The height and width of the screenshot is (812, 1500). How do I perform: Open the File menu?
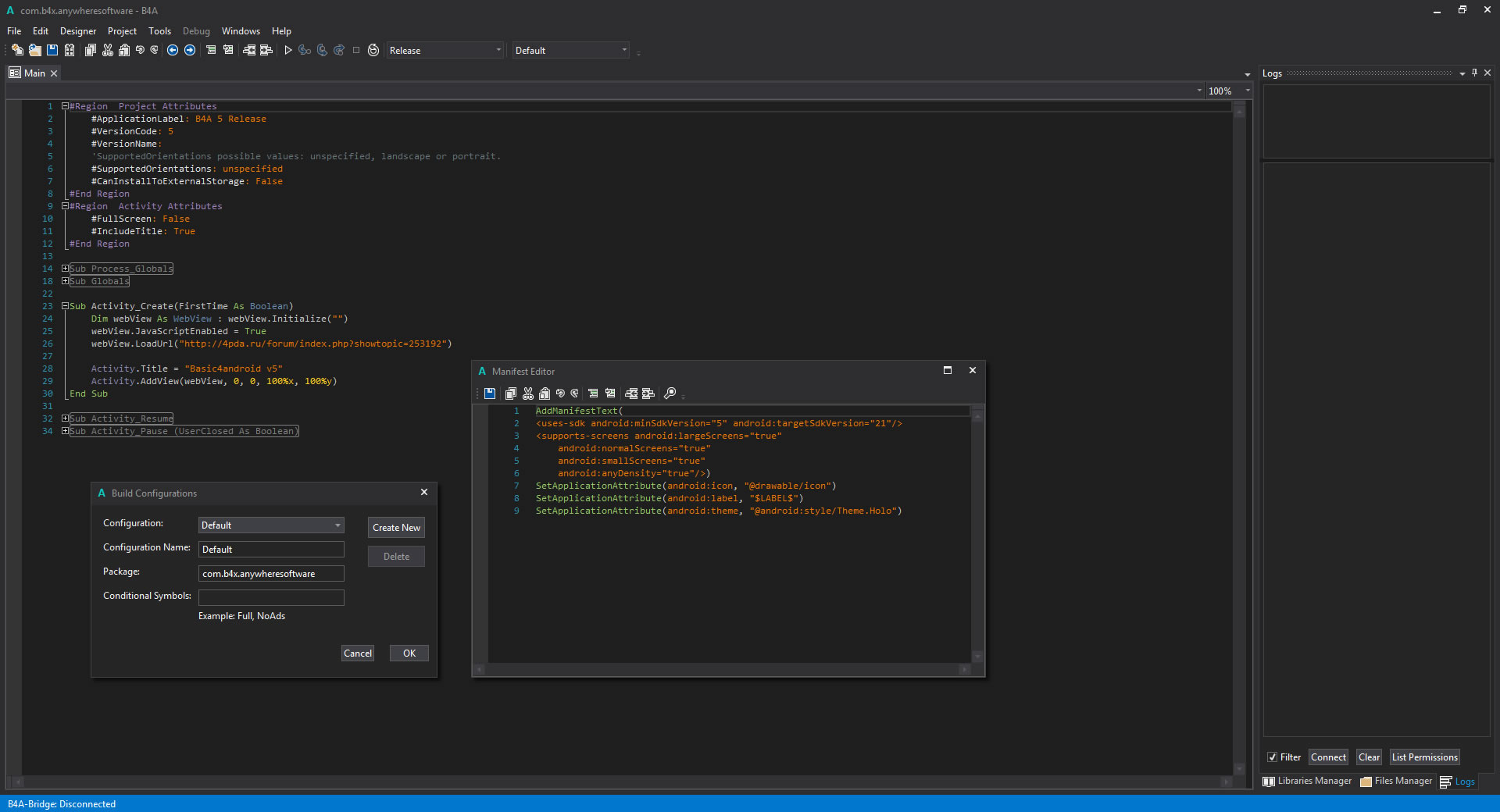tap(14, 31)
